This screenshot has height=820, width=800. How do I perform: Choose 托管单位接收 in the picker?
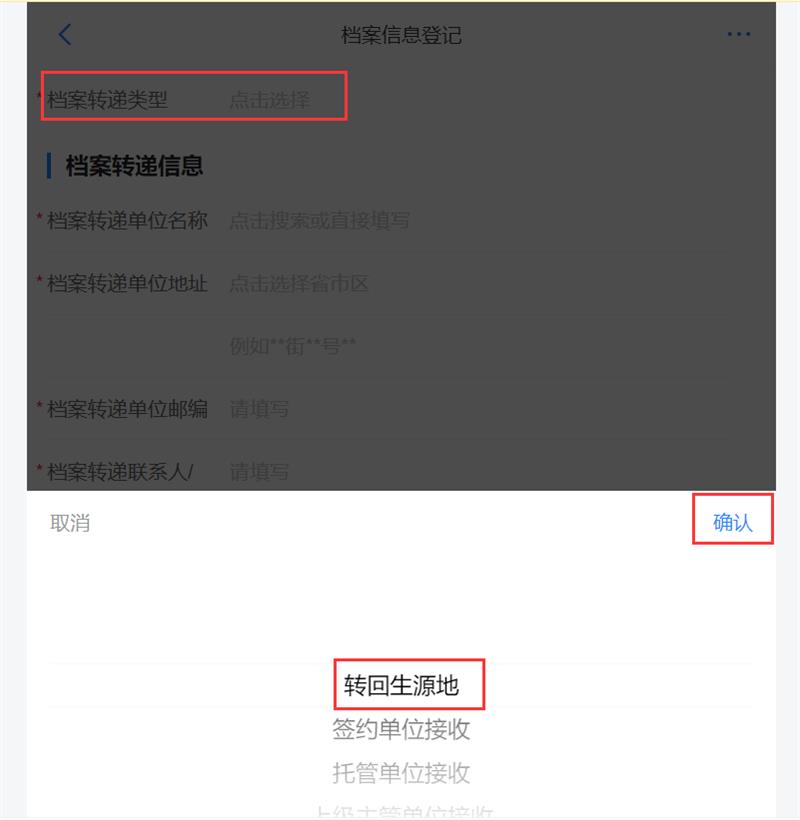(402, 773)
